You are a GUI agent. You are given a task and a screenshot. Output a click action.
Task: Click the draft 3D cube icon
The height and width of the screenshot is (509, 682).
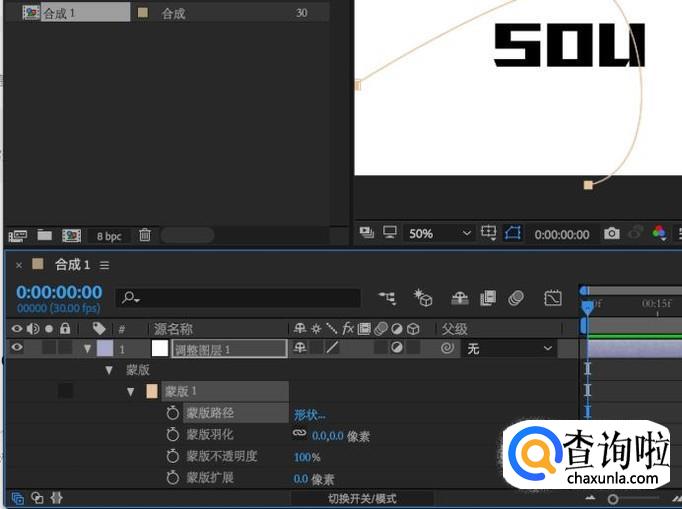pos(424,298)
